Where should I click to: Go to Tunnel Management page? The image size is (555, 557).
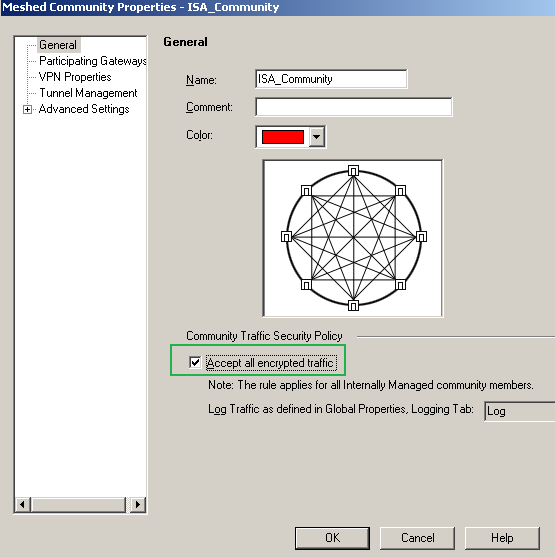(x=88, y=93)
